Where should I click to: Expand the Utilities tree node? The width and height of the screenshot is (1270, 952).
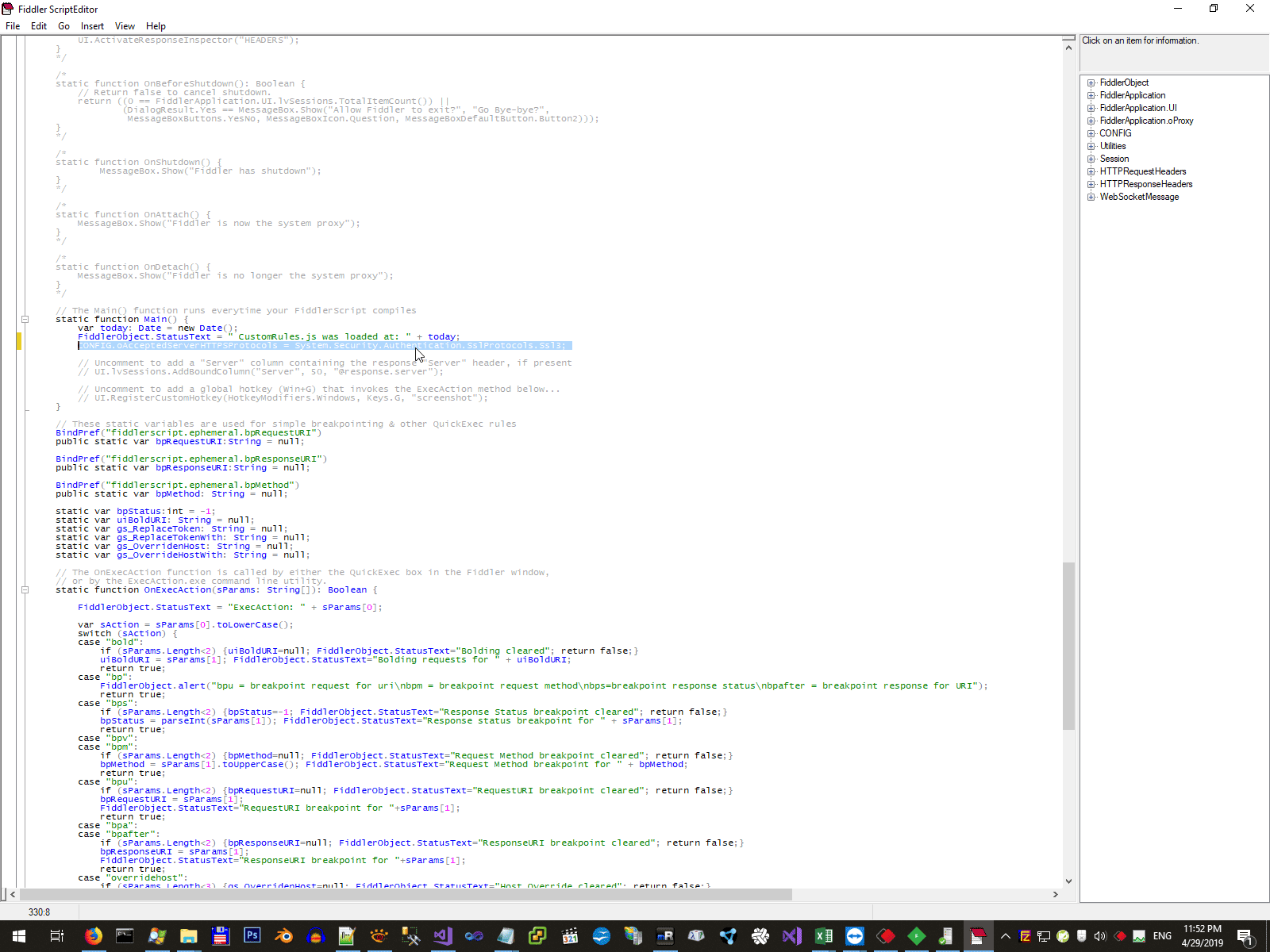tap(1091, 147)
